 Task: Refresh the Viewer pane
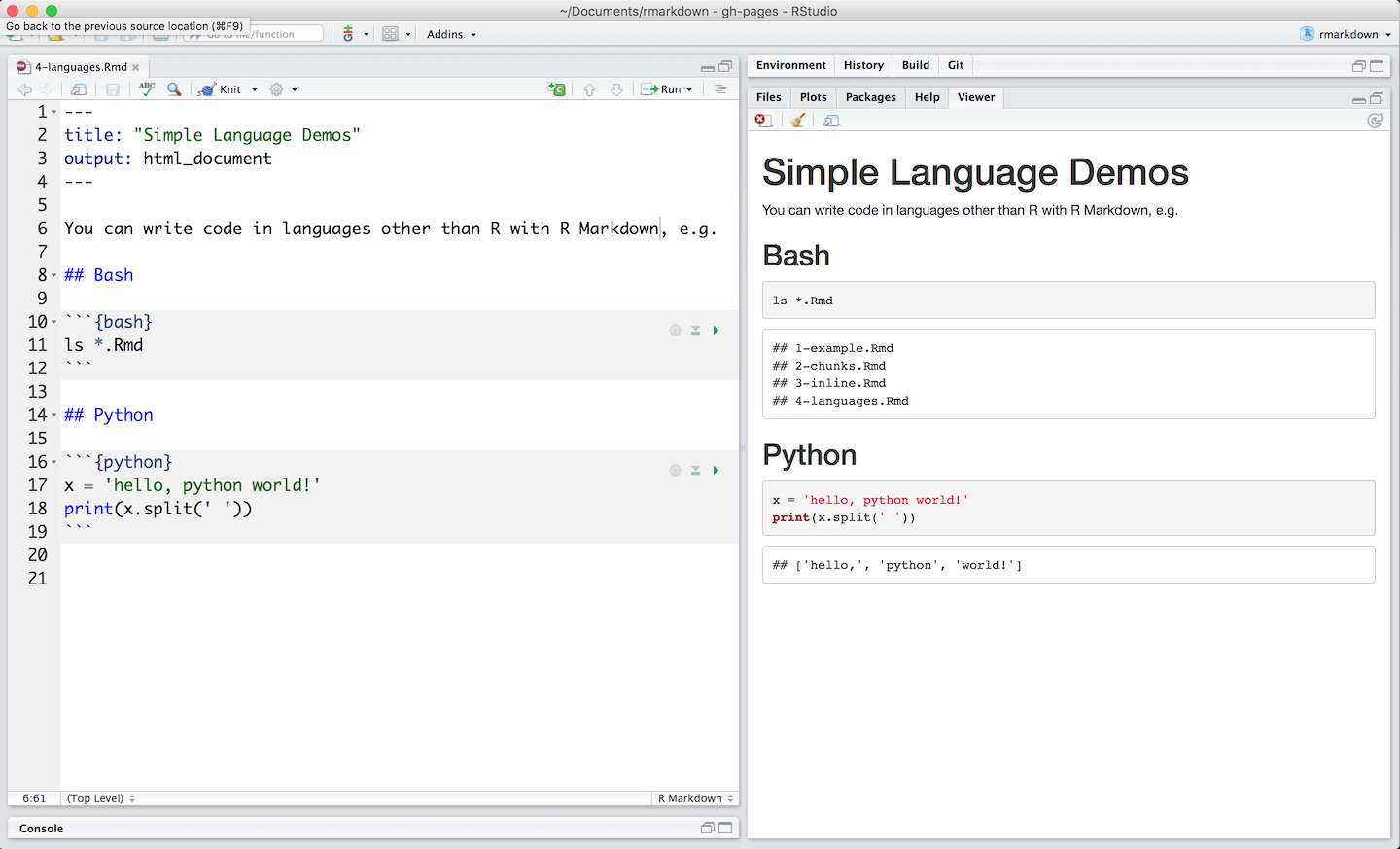point(1375,121)
